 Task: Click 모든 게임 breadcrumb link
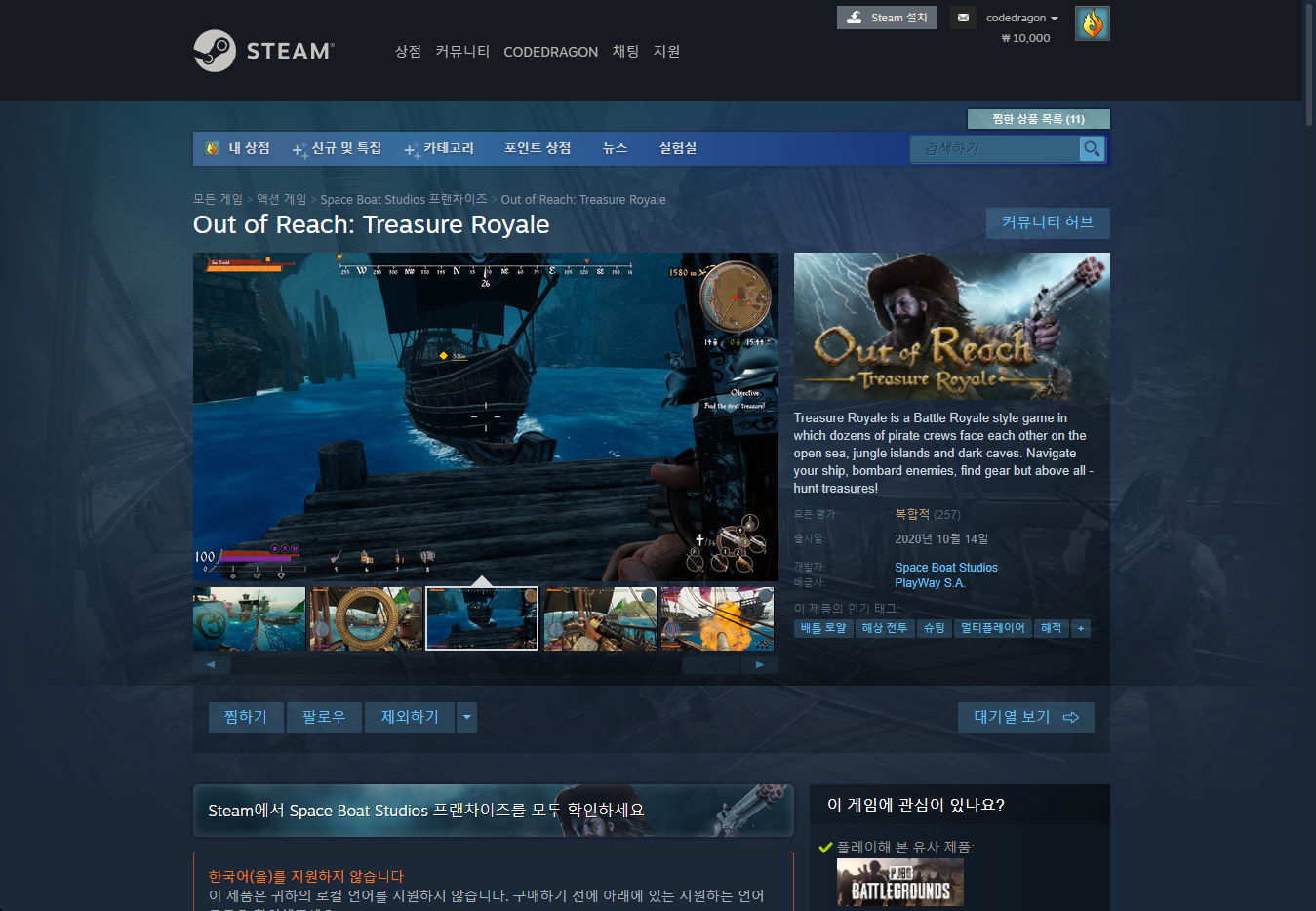[218, 199]
